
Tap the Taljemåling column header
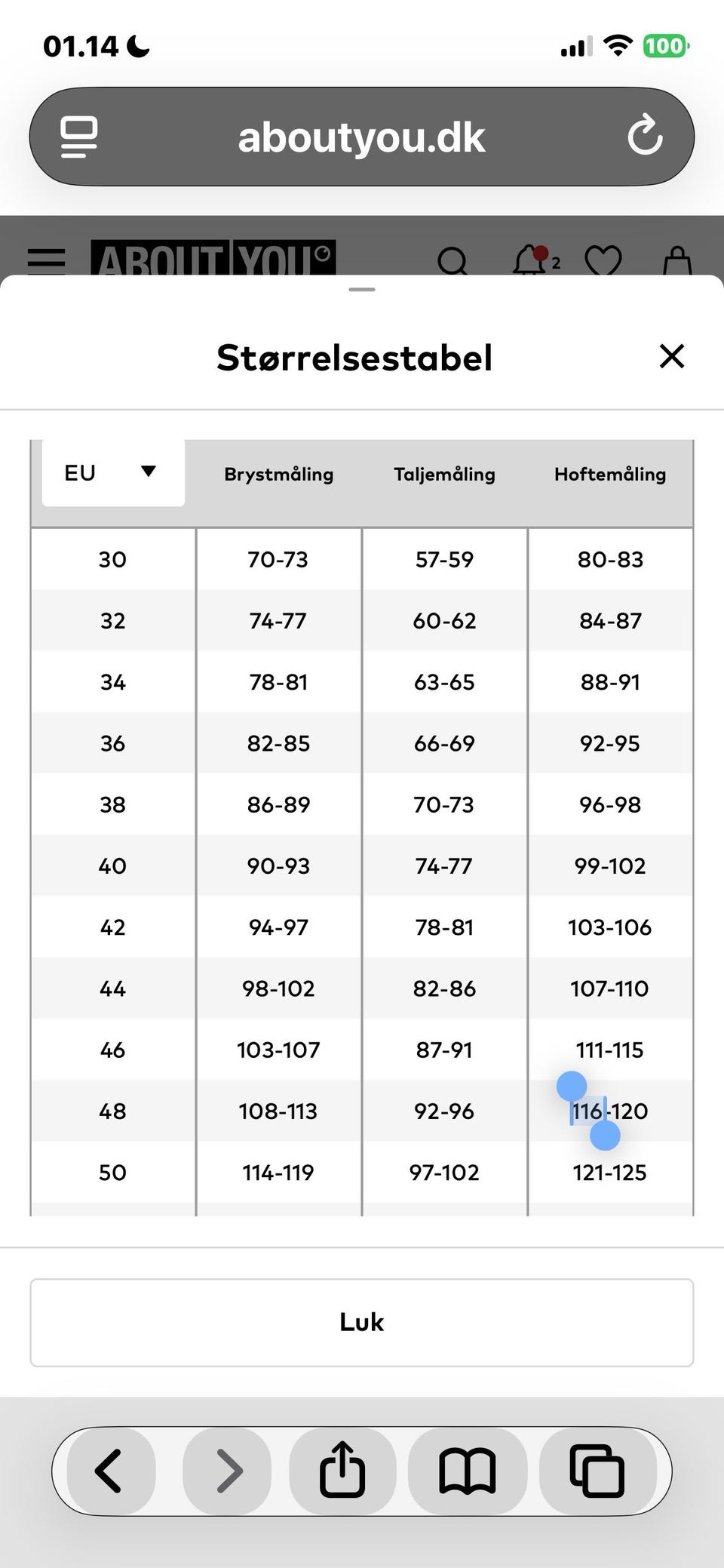coord(444,475)
